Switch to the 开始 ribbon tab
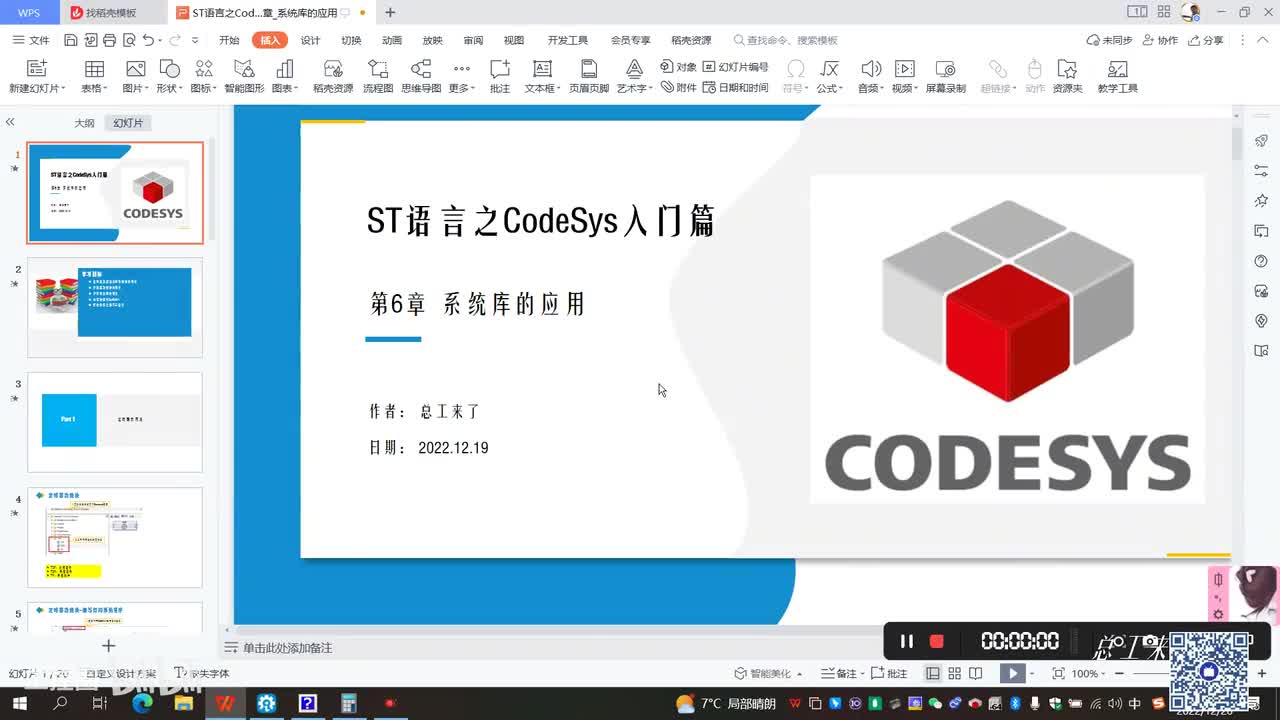Screen dimensions: 1280x720 click(229, 40)
